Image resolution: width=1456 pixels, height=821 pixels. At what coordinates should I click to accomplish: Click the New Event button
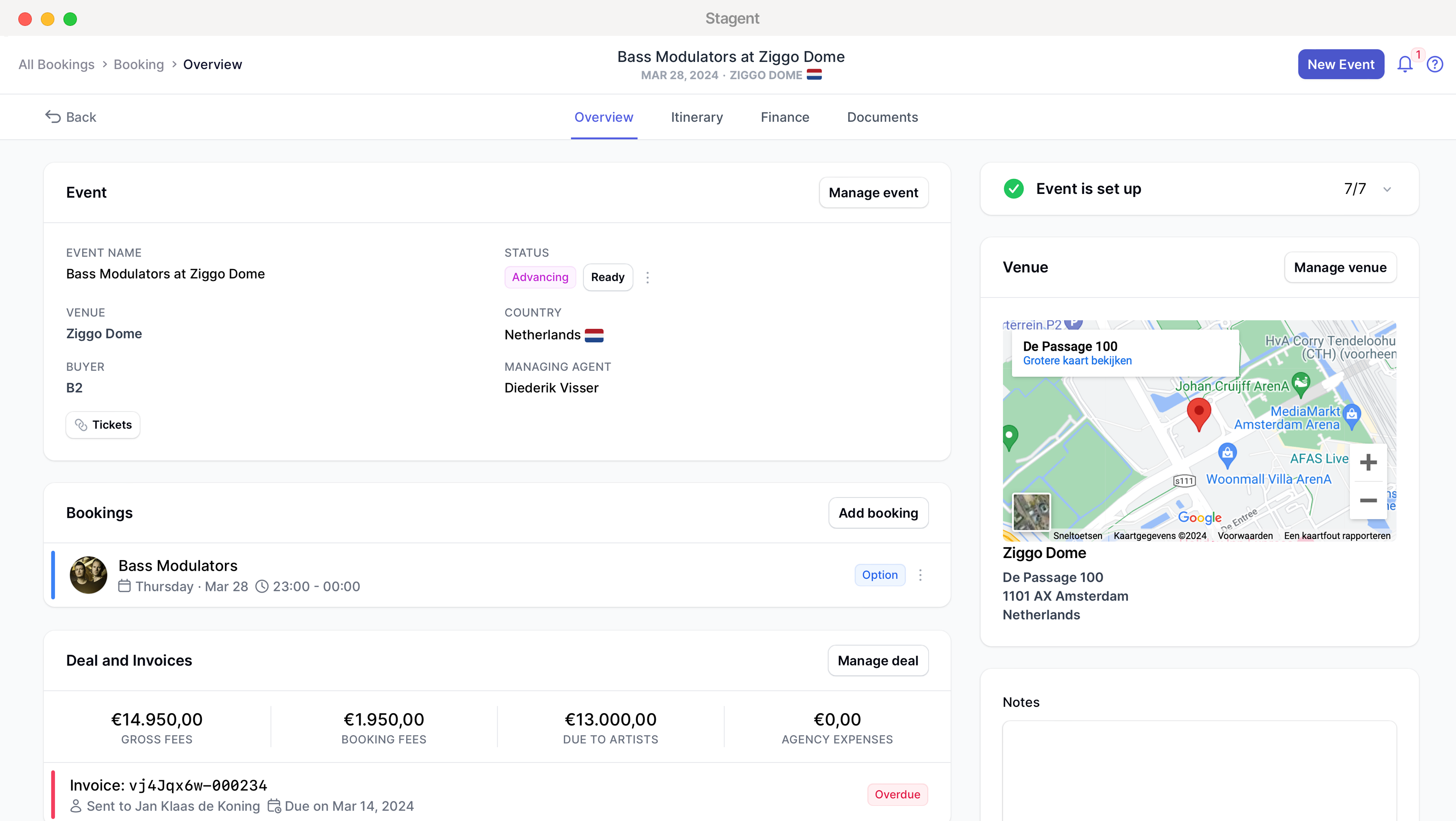[1341, 64]
